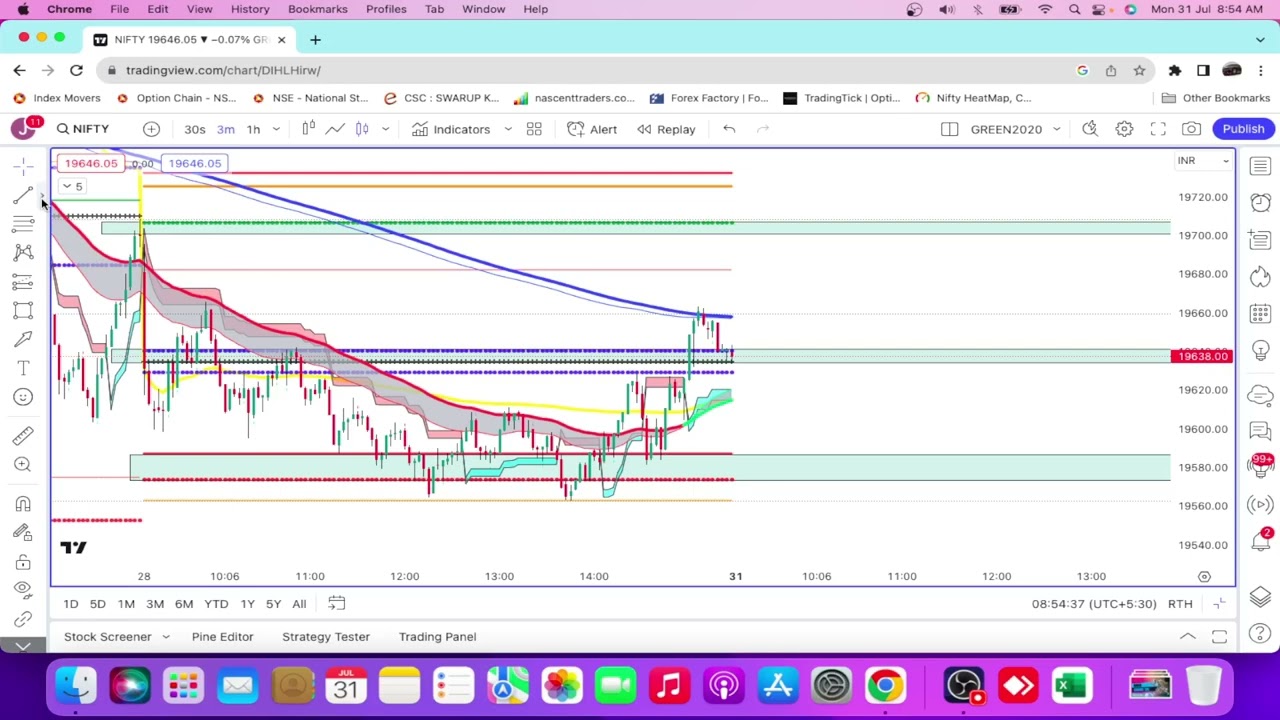Open the emoji icons tool
The image size is (1280, 720).
[23, 397]
